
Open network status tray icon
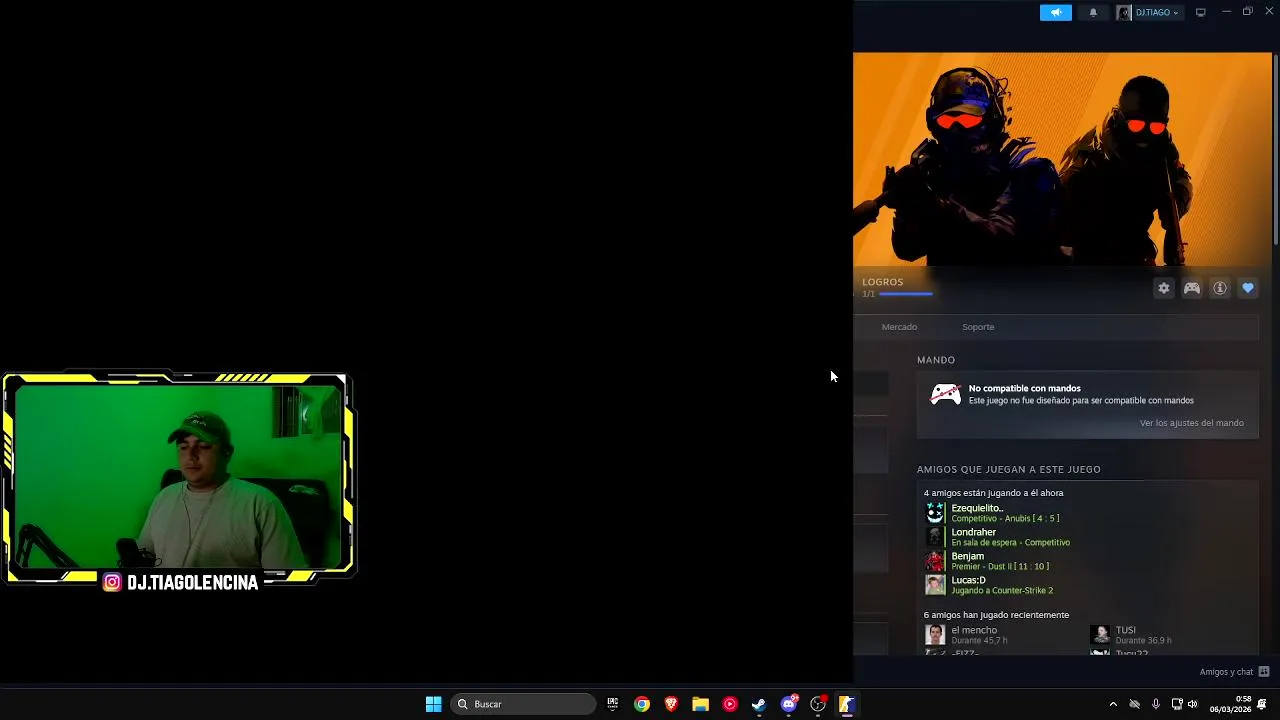[x=1177, y=704]
